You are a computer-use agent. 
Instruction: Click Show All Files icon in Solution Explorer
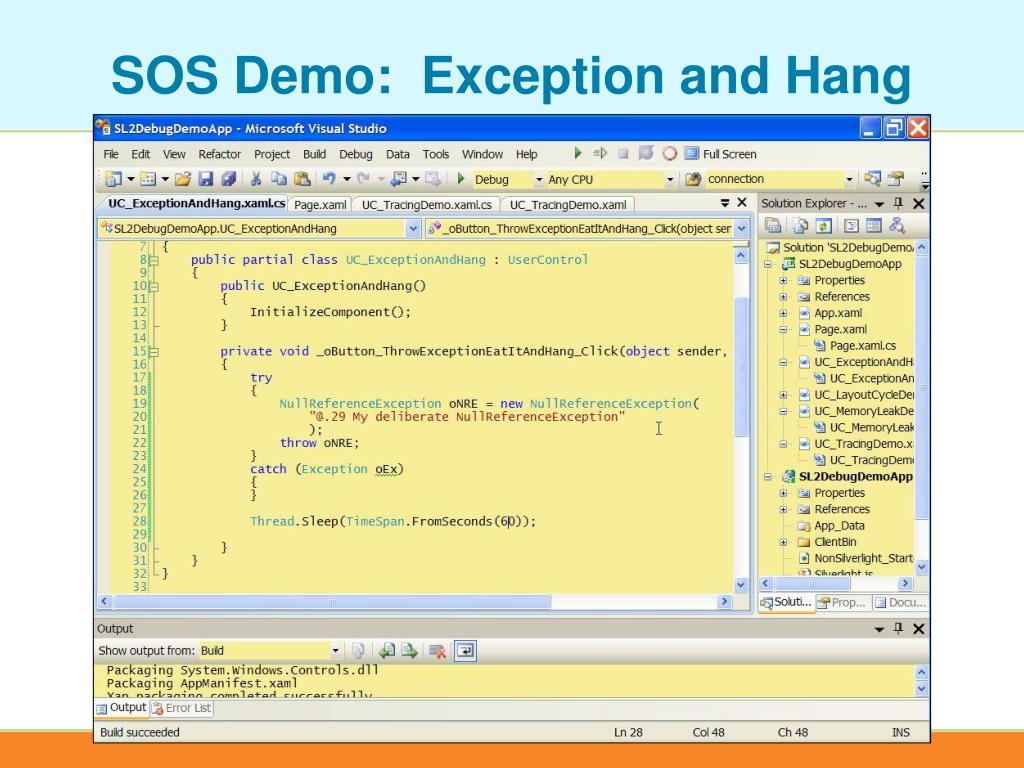pos(800,226)
